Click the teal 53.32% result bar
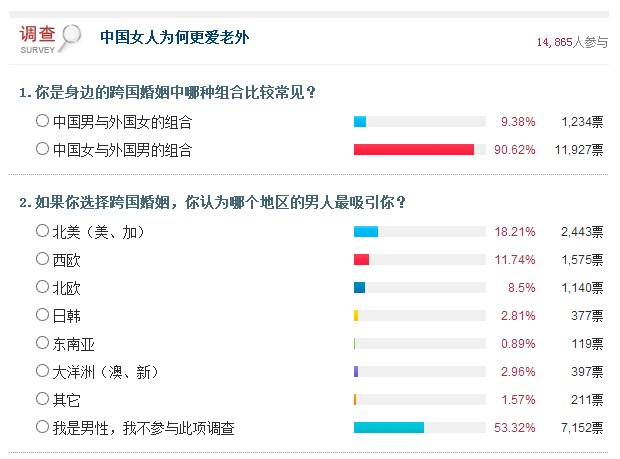The height and width of the screenshot is (459, 620). [x=389, y=427]
